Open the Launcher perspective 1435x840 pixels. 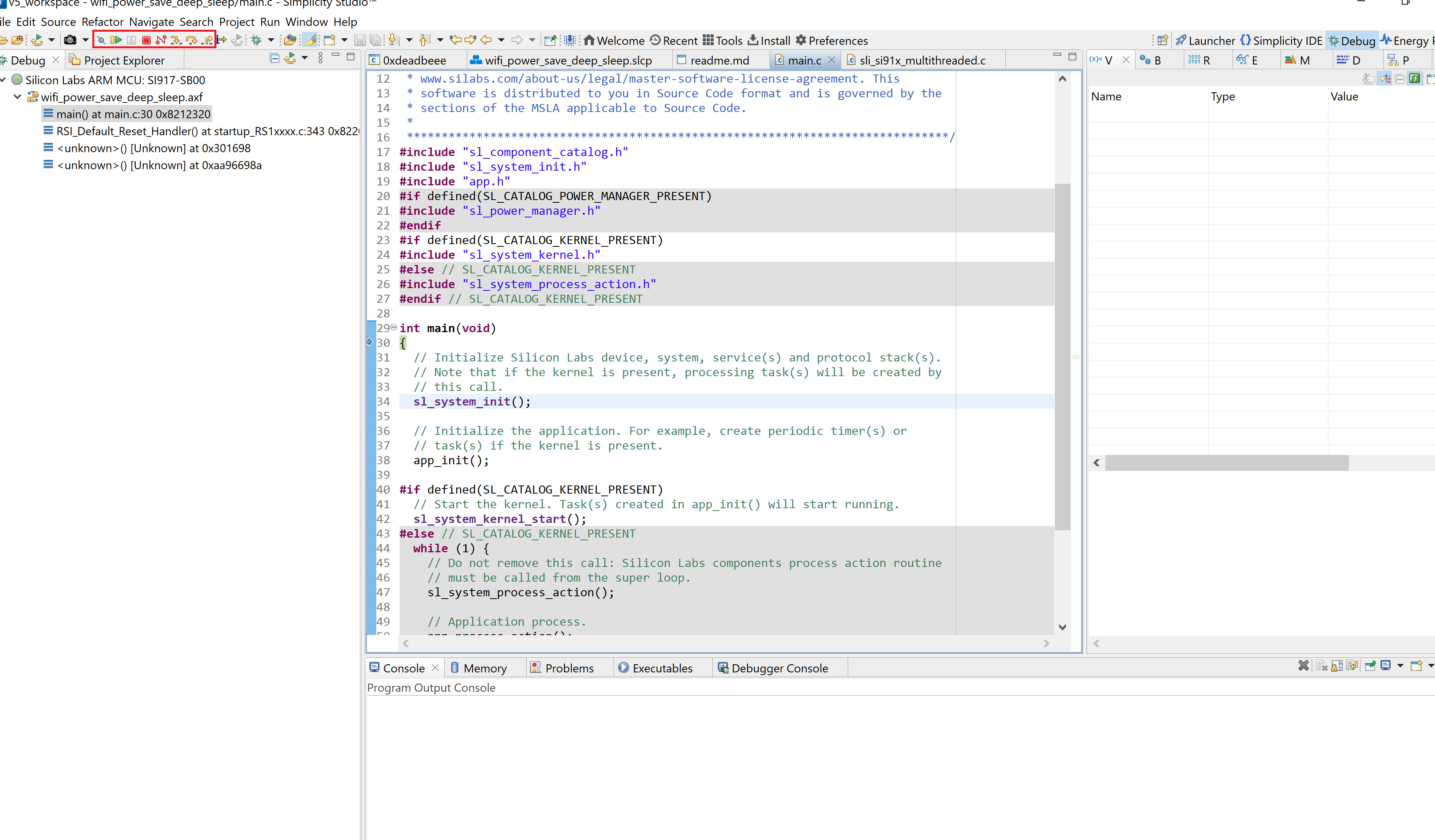1205,41
